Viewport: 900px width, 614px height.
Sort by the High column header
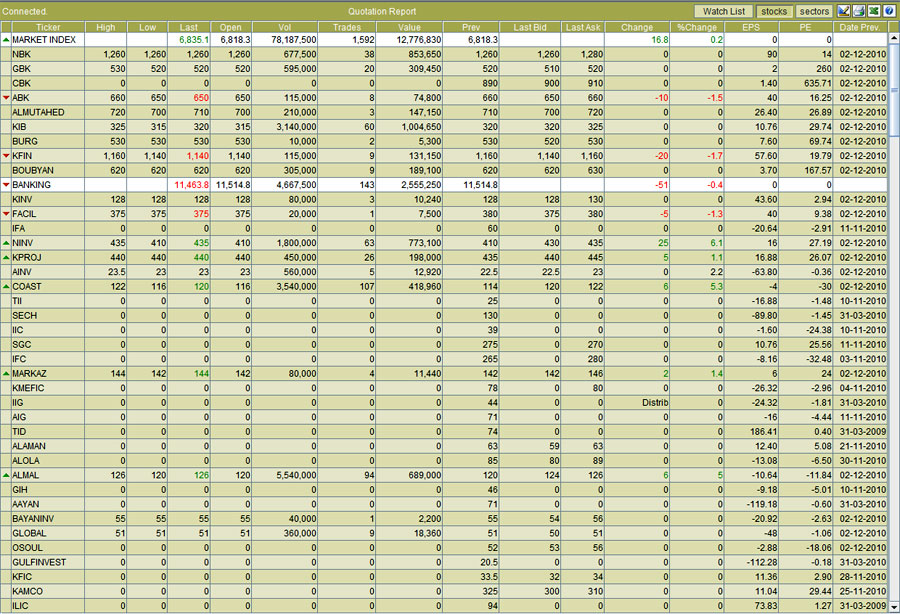(x=106, y=27)
